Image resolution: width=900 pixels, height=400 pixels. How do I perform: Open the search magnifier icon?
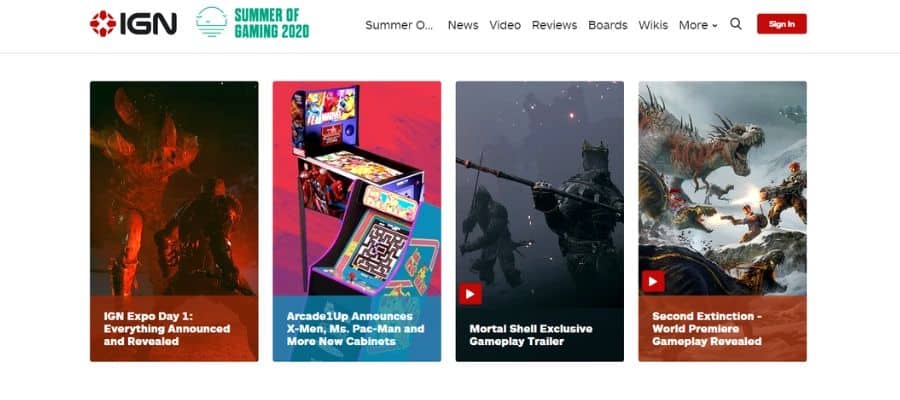click(736, 24)
